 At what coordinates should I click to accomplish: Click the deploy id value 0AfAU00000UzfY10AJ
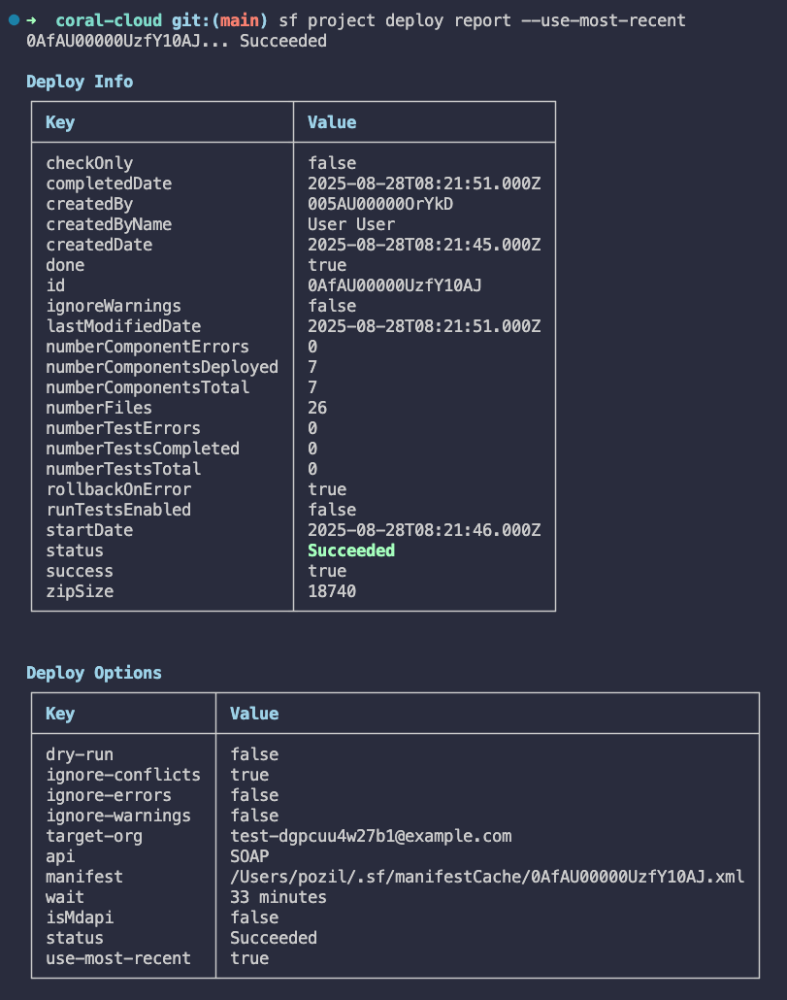[395, 286]
